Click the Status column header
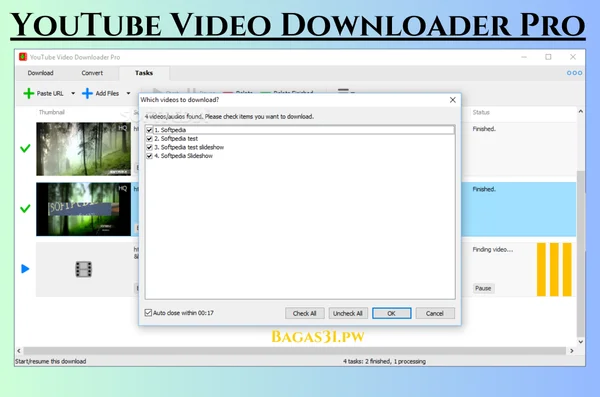This screenshot has height=397, width=600. (481, 112)
